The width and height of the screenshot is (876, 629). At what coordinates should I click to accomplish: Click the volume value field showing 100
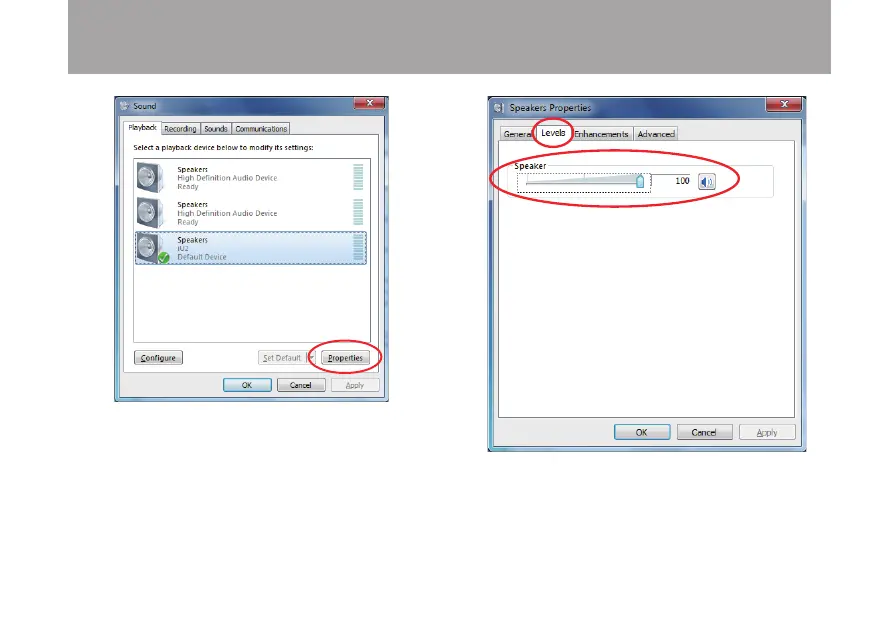[673, 181]
